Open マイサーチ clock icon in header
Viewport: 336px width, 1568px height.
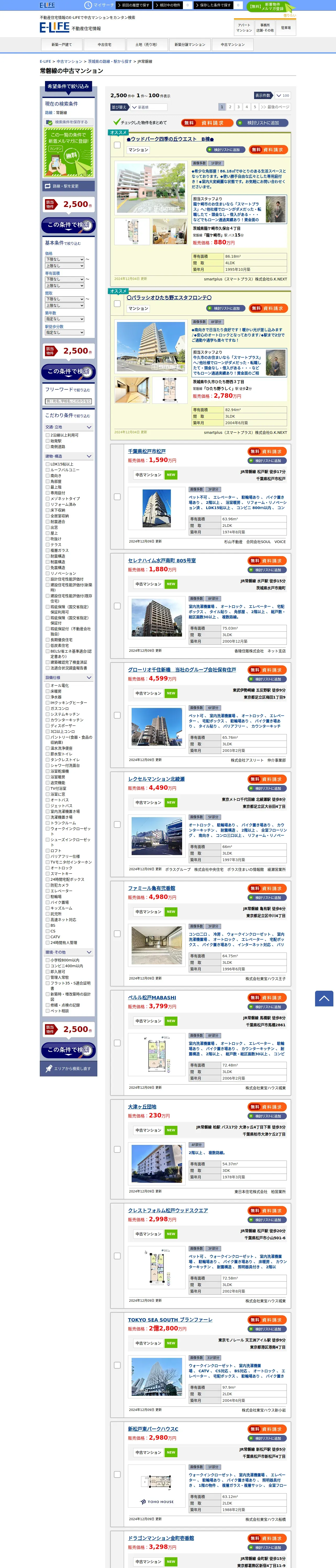[89, 5]
